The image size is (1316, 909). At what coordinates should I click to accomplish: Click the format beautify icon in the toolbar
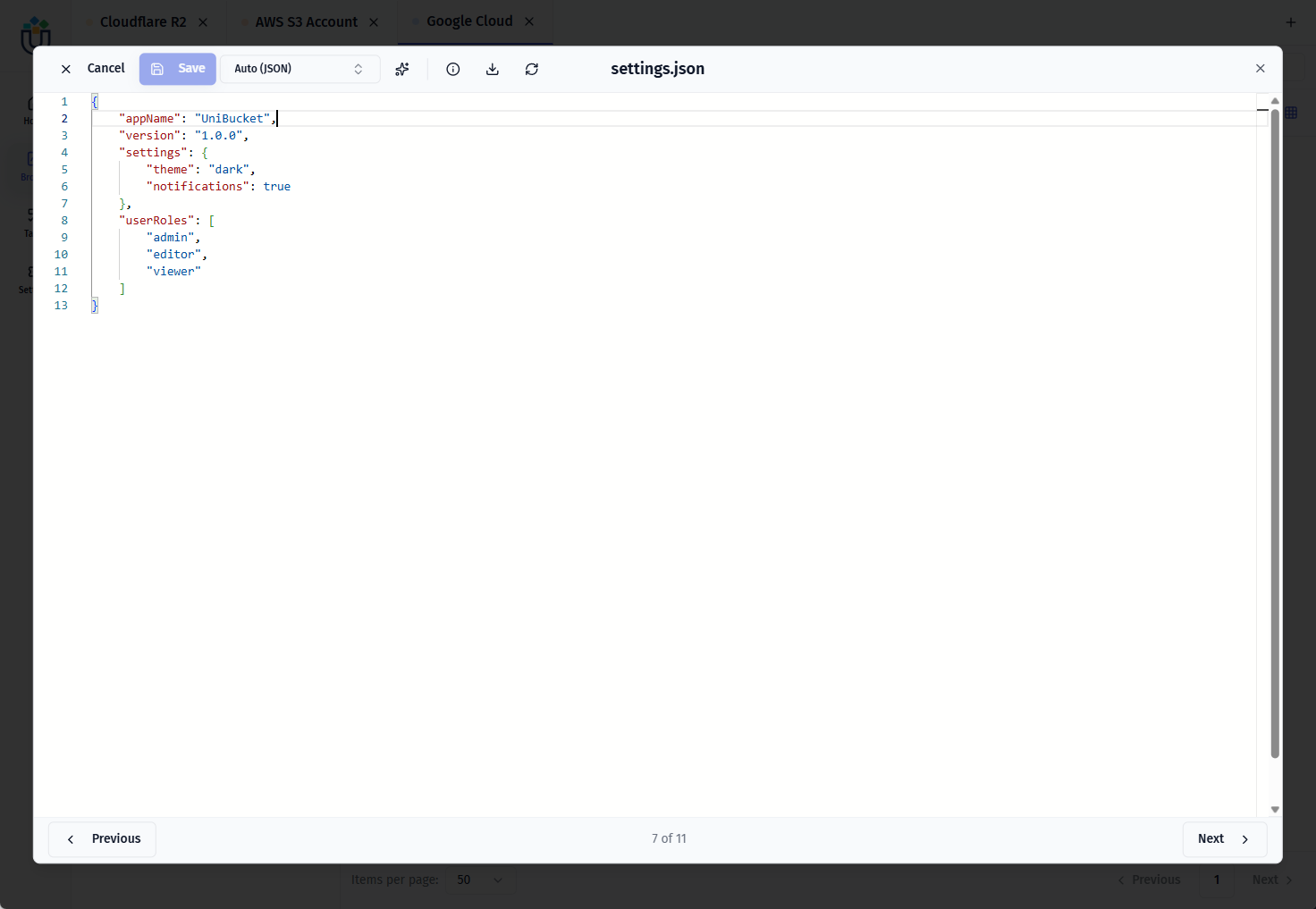(x=401, y=69)
